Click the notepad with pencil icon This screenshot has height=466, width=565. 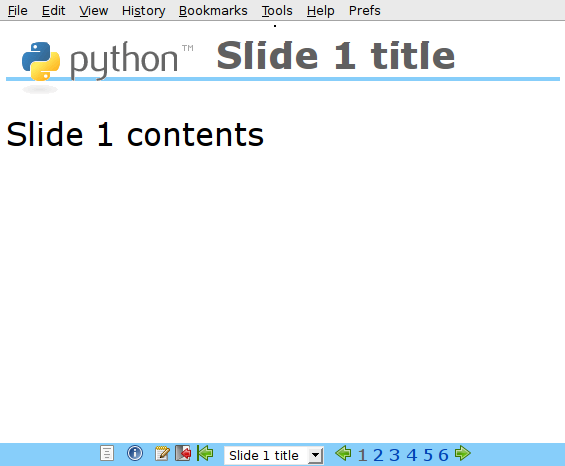(162, 453)
